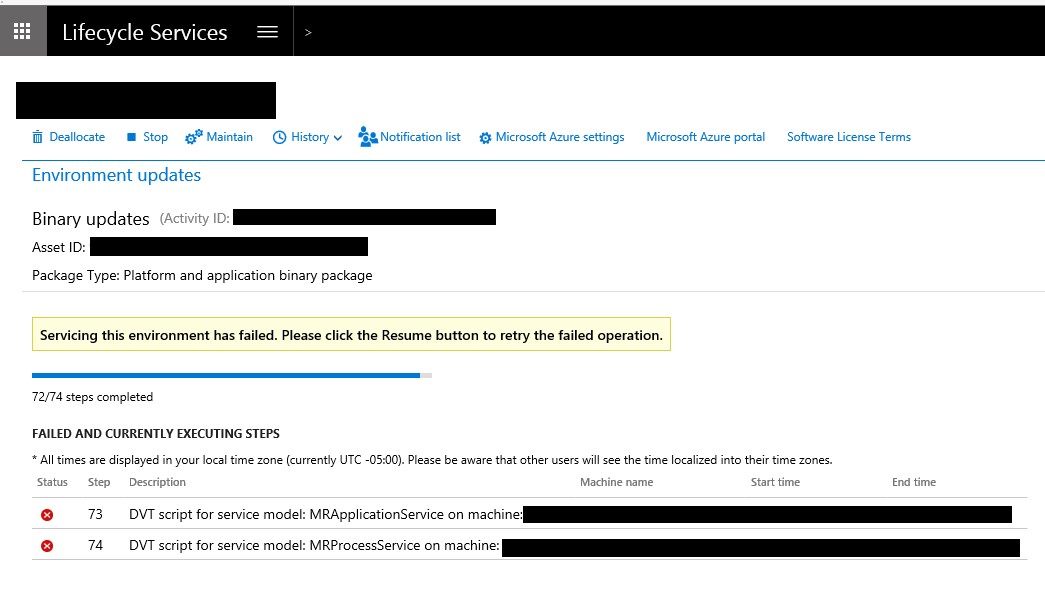This screenshot has width=1045, height=590.
Task: Click the Package Type text line
Action: [202, 275]
